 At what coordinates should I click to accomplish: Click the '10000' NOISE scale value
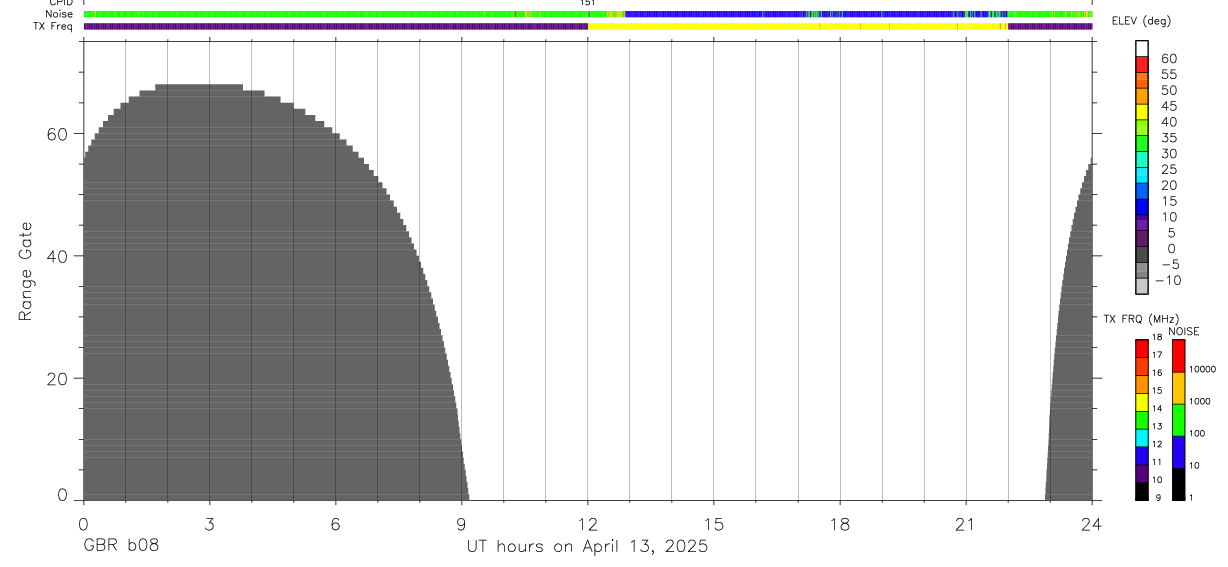pos(1201,369)
